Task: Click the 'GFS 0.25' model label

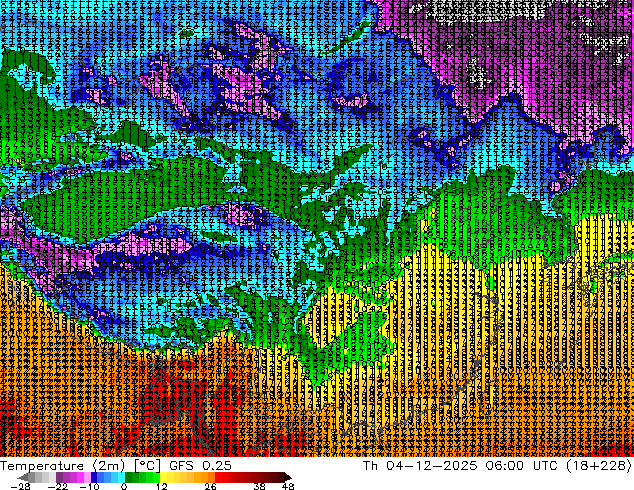Action: (200, 466)
